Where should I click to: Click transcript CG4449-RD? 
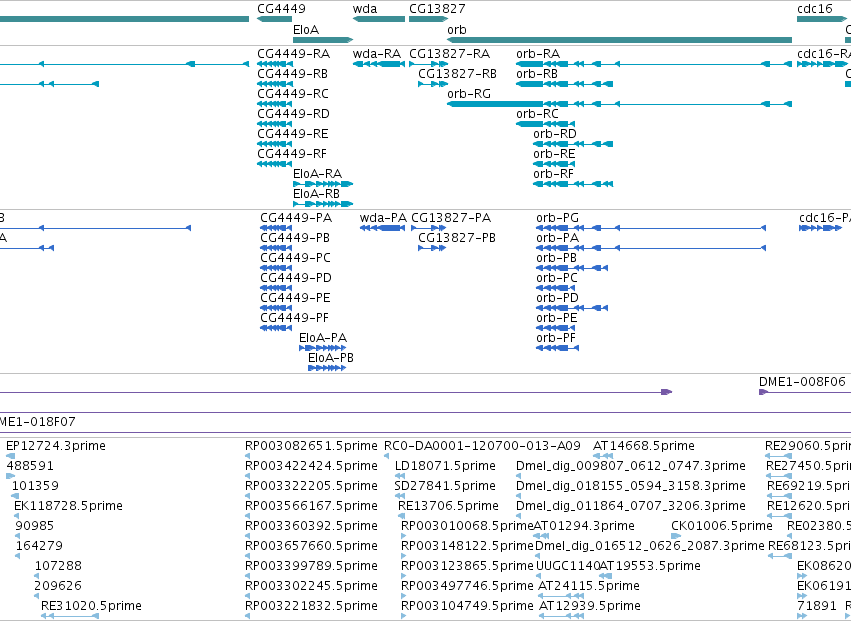(293, 114)
